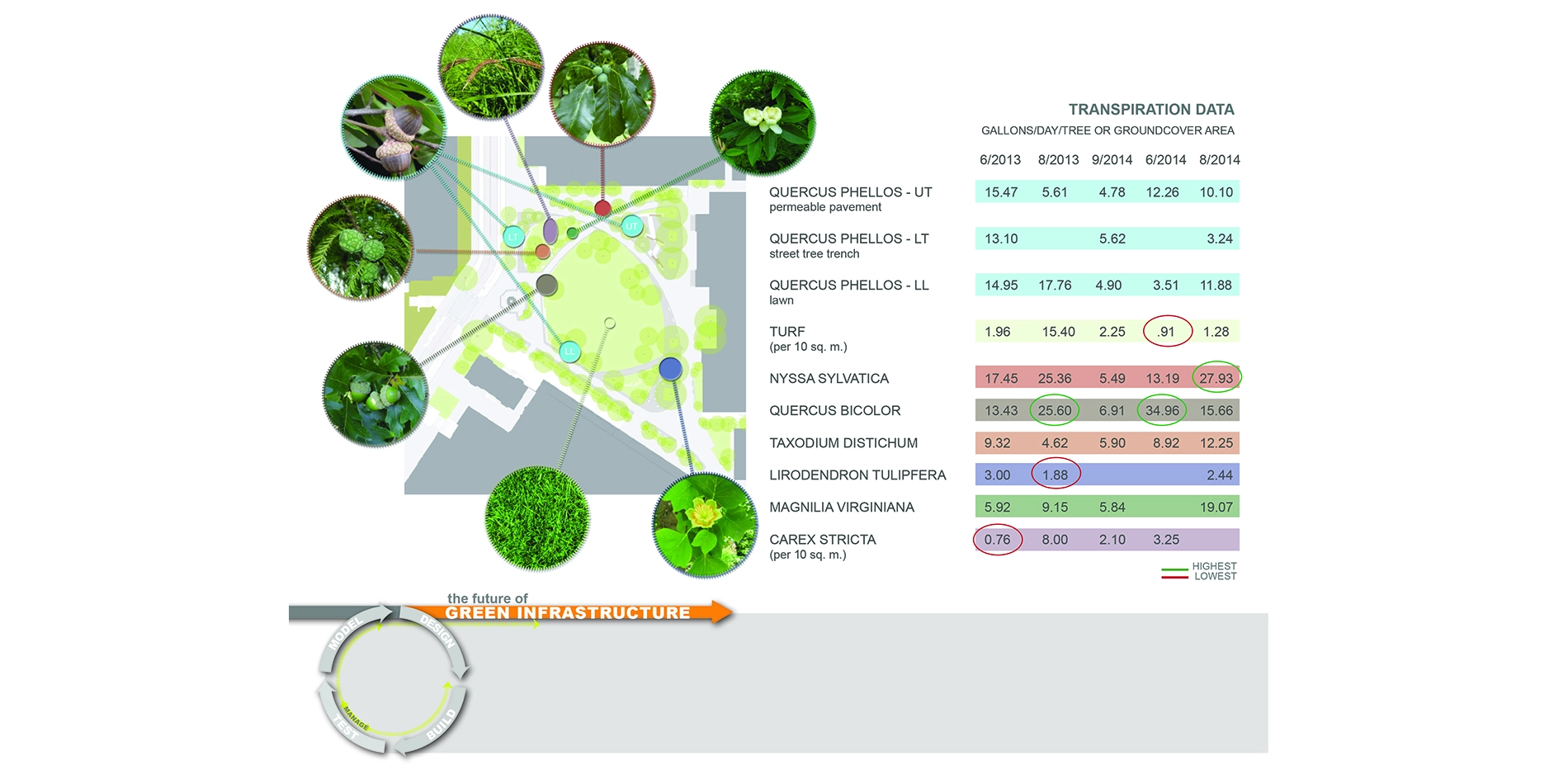Click the cyan LT marker on the map
Screen dimensions: 1568x765
pos(513,237)
